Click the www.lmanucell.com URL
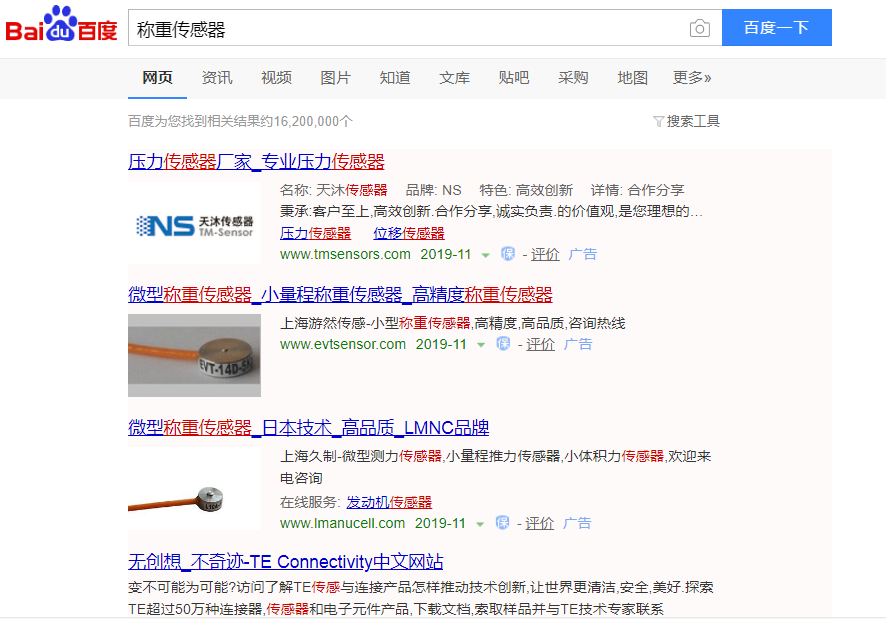 click(x=342, y=523)
